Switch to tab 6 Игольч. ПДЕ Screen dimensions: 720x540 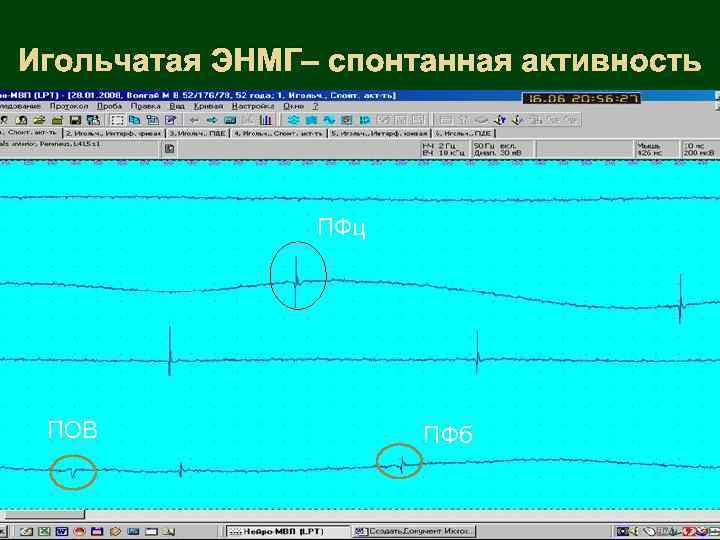pos(464,133)
